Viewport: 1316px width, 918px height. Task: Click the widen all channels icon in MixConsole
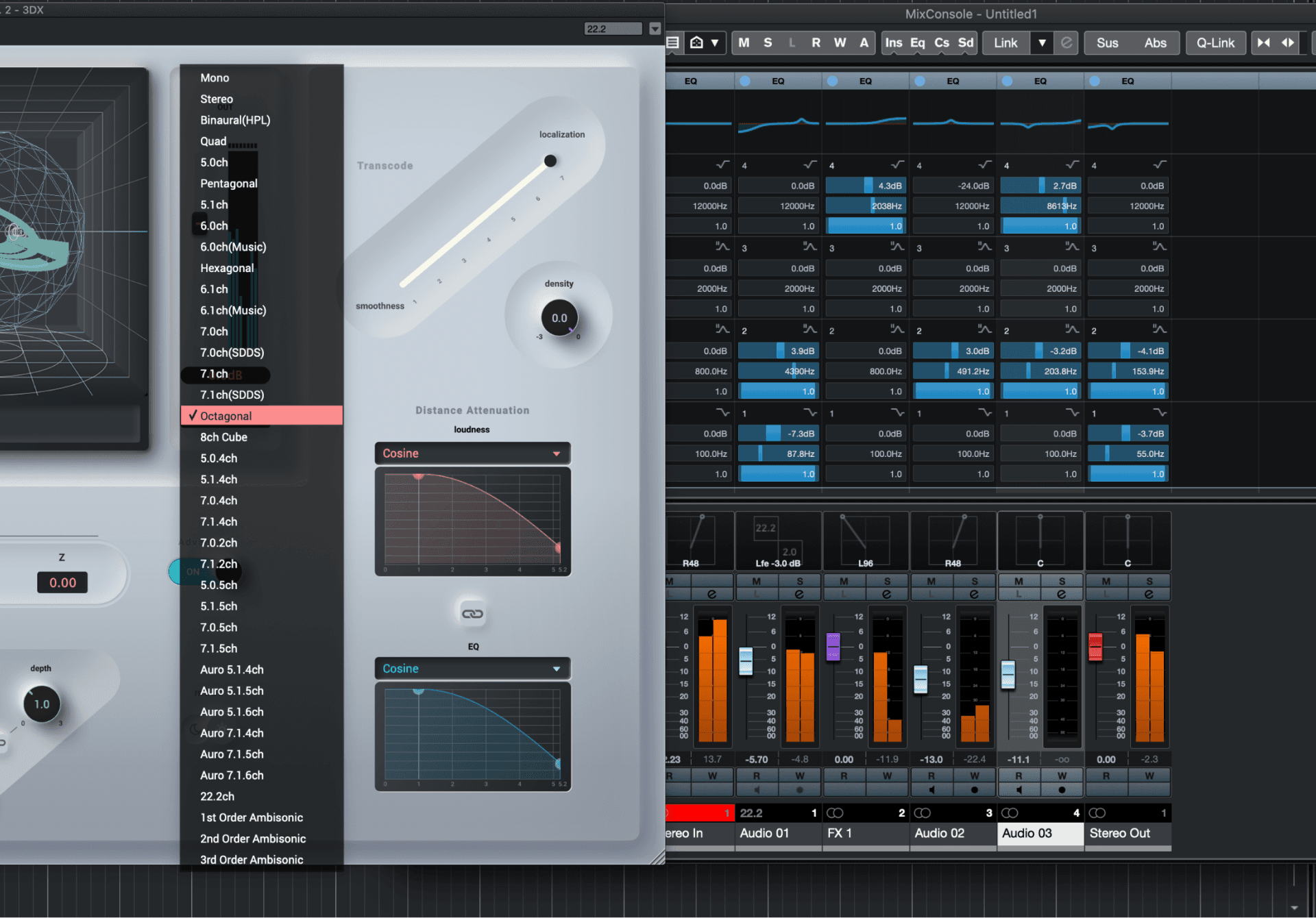click(1288, 42)
